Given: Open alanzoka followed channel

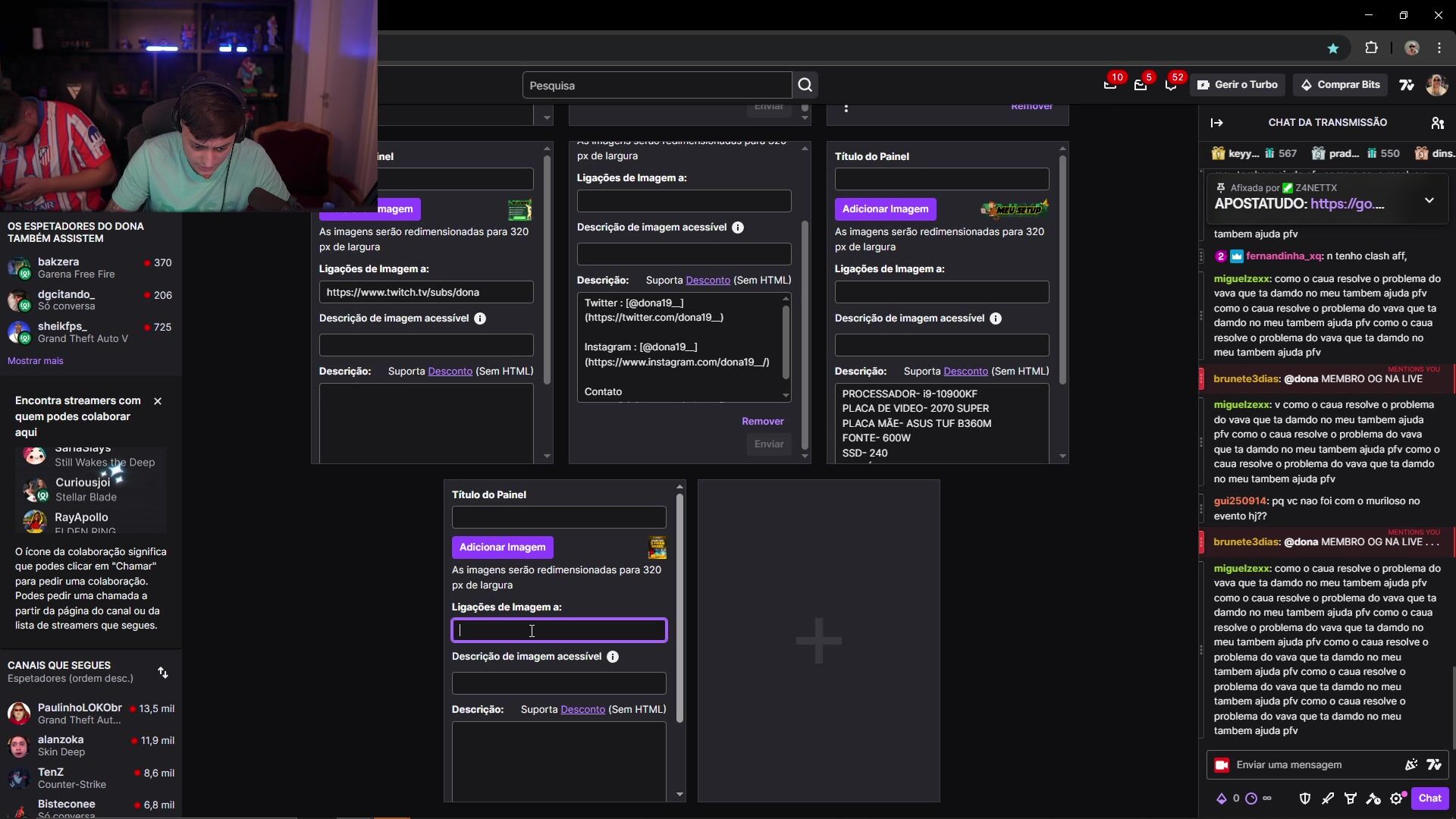Looking at the screenshot, I should pyautogui.click(x=91, y=745).
